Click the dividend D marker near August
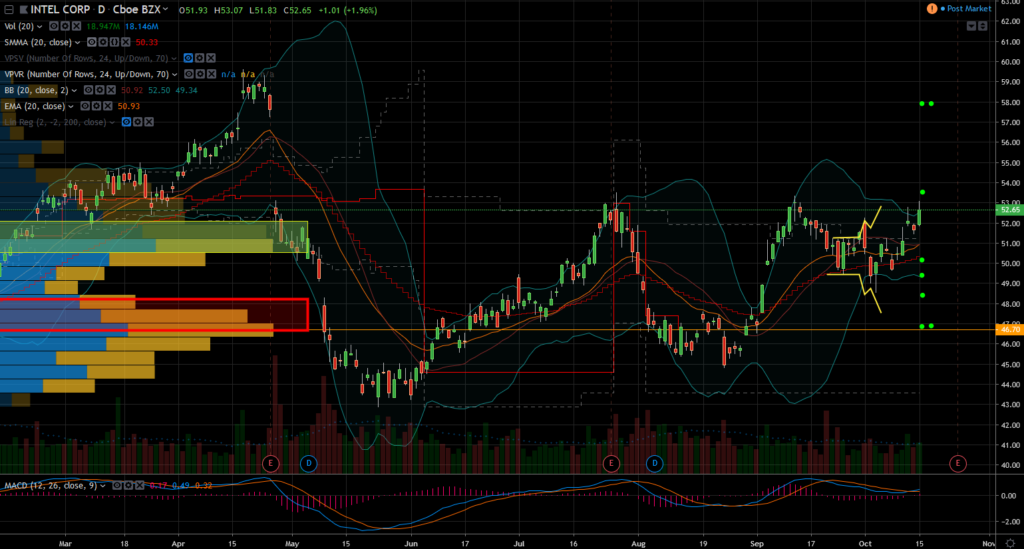Image resolution: width=1024 pixels, height=549 pixels. (x=654, y=463)
